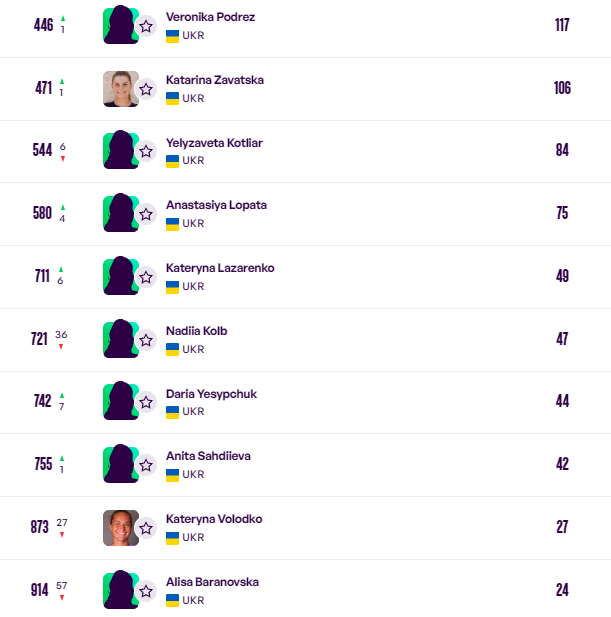611x617 pixels.
Task: Go to Yelyzaveta Kotliar's player page
Action: (214, 143)
